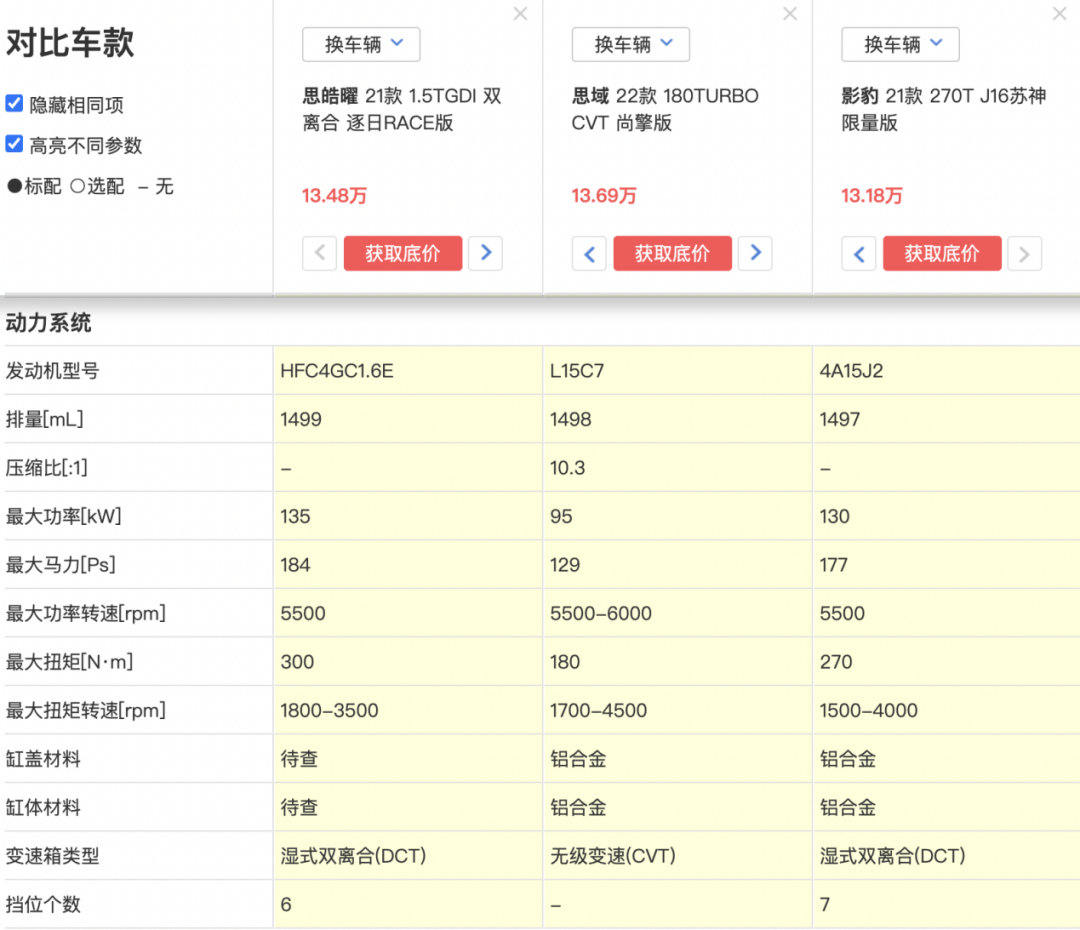Remove the 思皓曜 car via its X icon
This screenshot has height=930, width=1080.
[520, 14]
